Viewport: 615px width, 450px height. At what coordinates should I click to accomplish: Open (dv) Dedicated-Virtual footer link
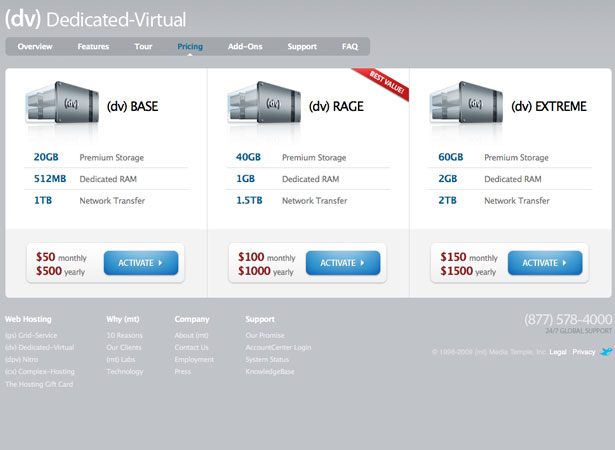click(x=40, y=348)
